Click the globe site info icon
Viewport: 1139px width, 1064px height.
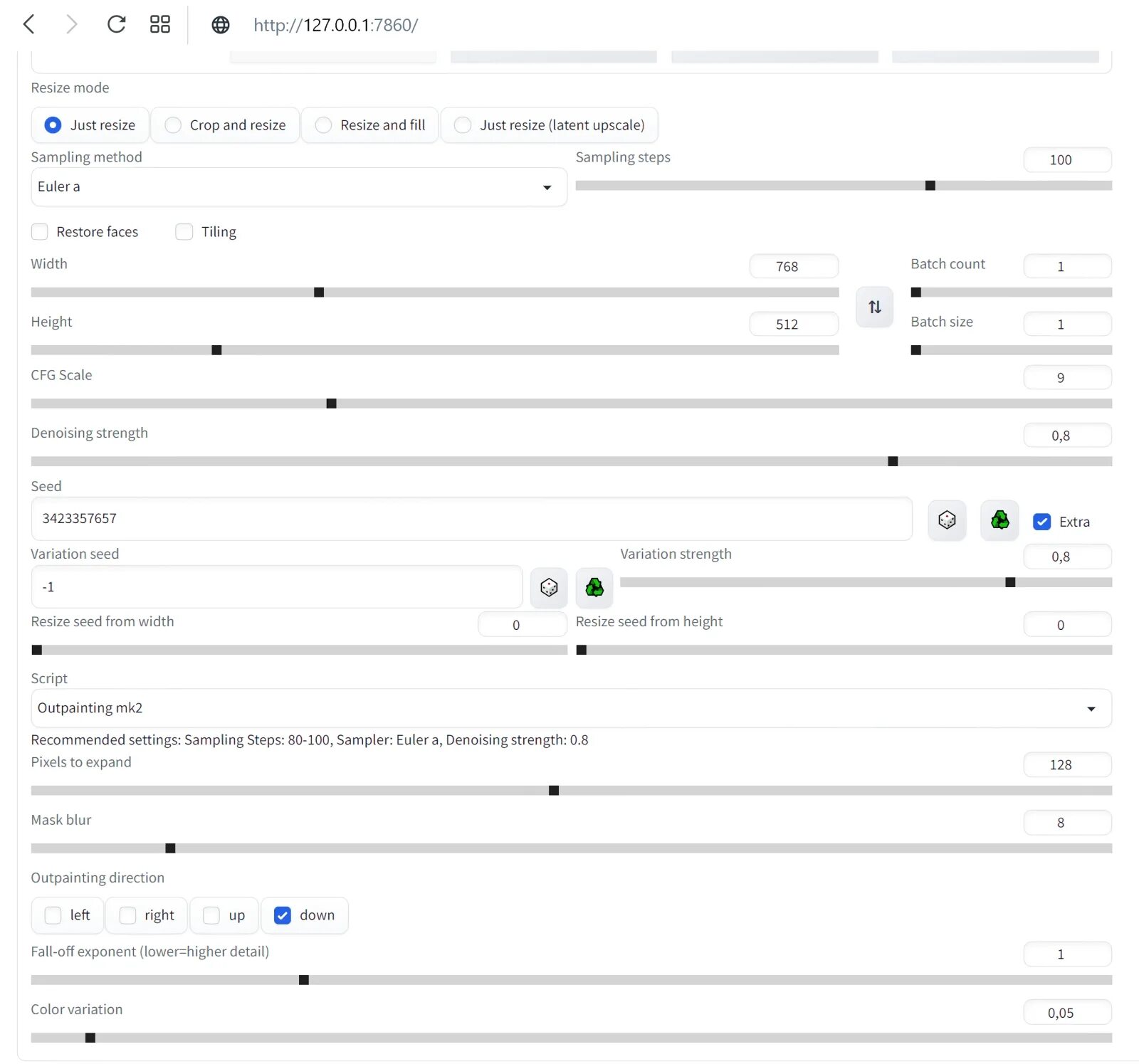point(221,25)
